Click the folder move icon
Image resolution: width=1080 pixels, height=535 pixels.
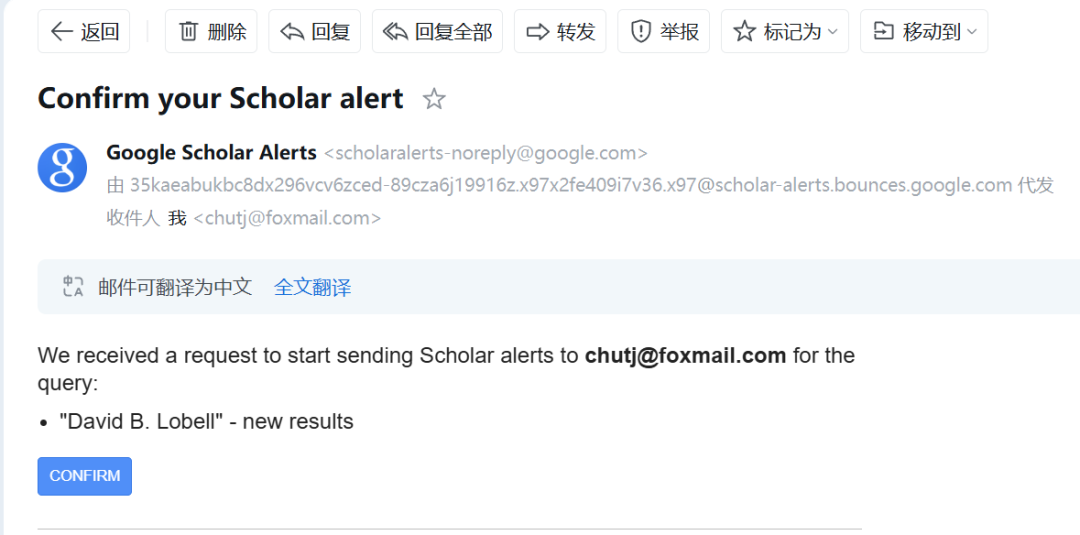(x=883, y=31)
